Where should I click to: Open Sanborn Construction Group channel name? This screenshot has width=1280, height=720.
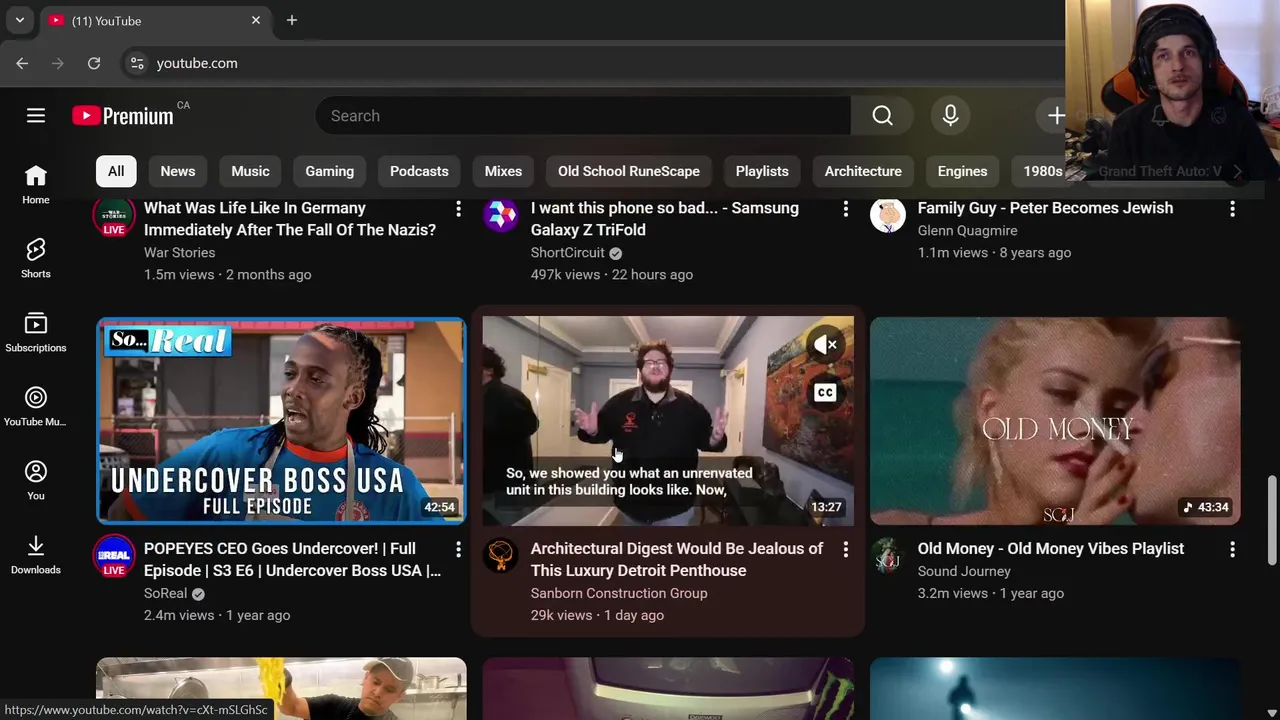[x=619, y=593]
